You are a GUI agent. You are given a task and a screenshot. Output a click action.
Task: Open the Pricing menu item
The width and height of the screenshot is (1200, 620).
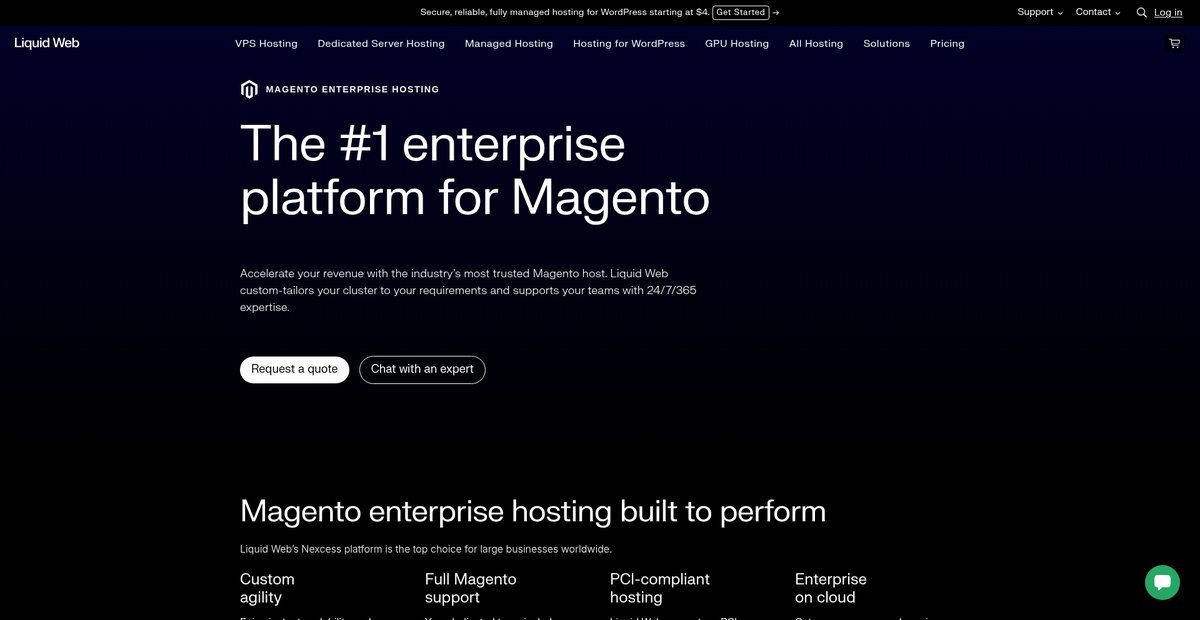click(947, 44)
